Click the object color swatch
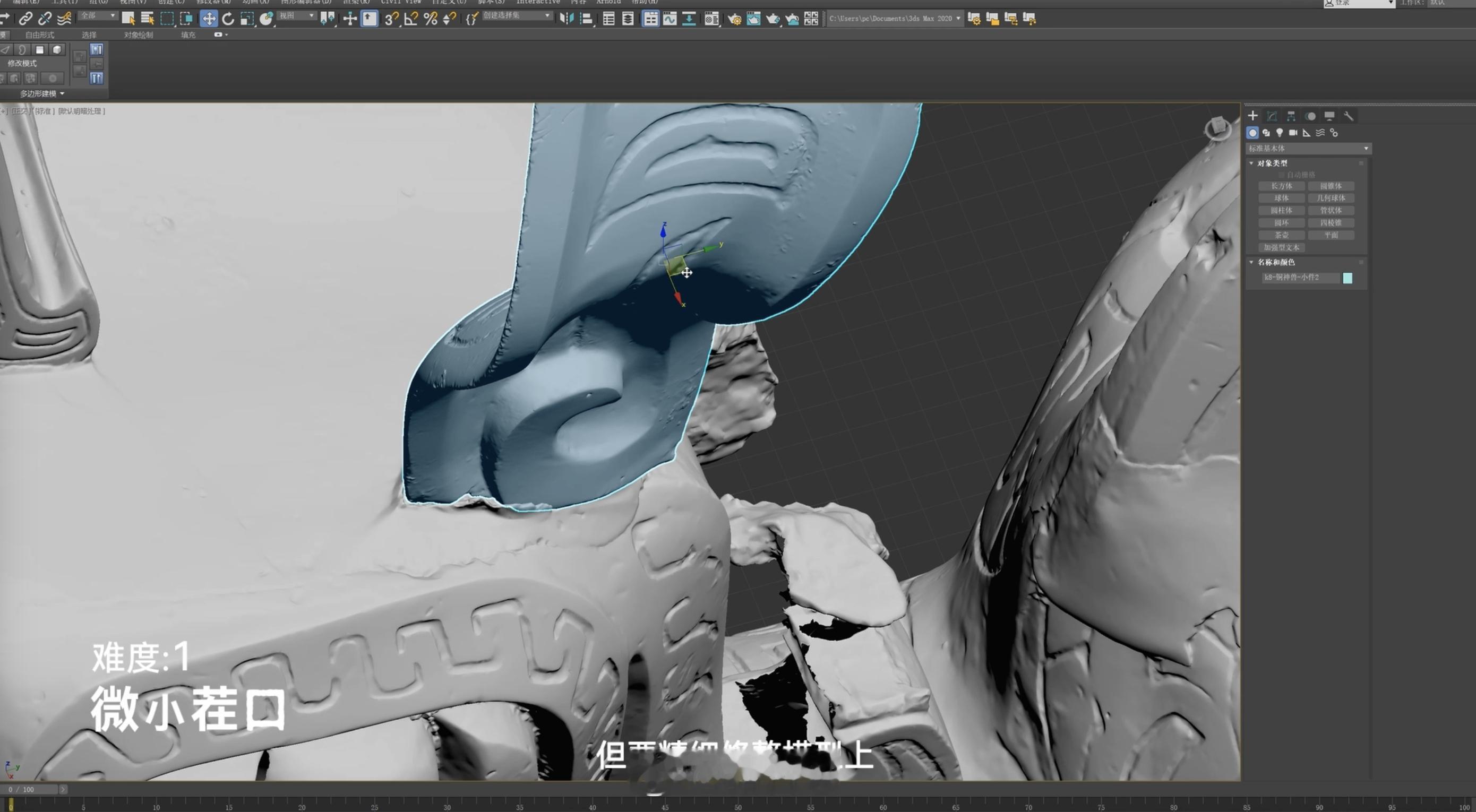 click(1348, 278)
